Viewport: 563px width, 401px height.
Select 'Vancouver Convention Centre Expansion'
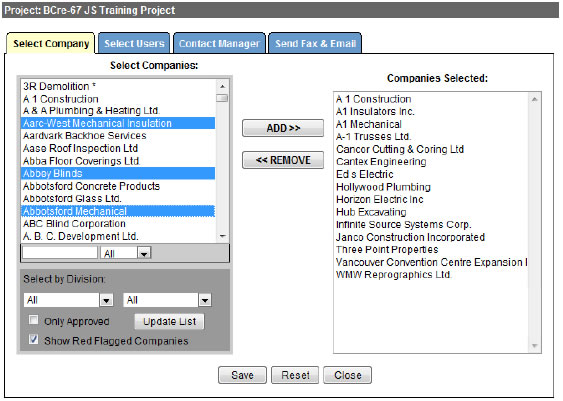pyautogui.click(x=431, y=262)
